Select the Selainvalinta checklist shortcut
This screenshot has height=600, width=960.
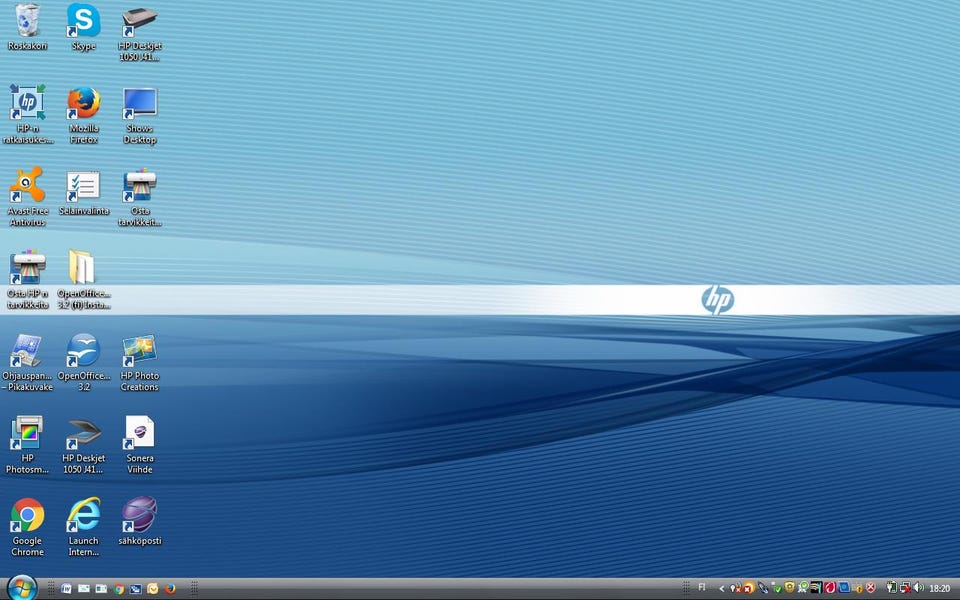[84, 193]
